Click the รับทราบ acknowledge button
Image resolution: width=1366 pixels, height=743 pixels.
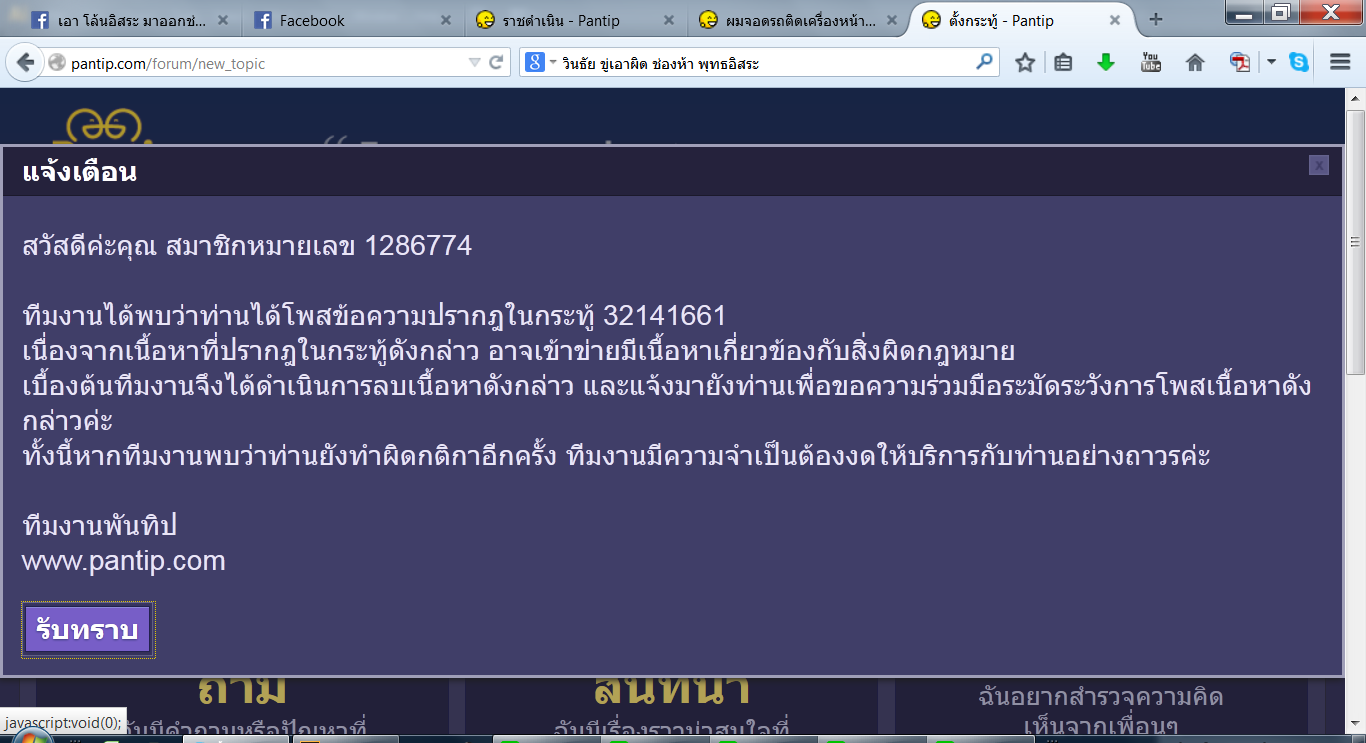pyautogui.click(x=87, y=630)
